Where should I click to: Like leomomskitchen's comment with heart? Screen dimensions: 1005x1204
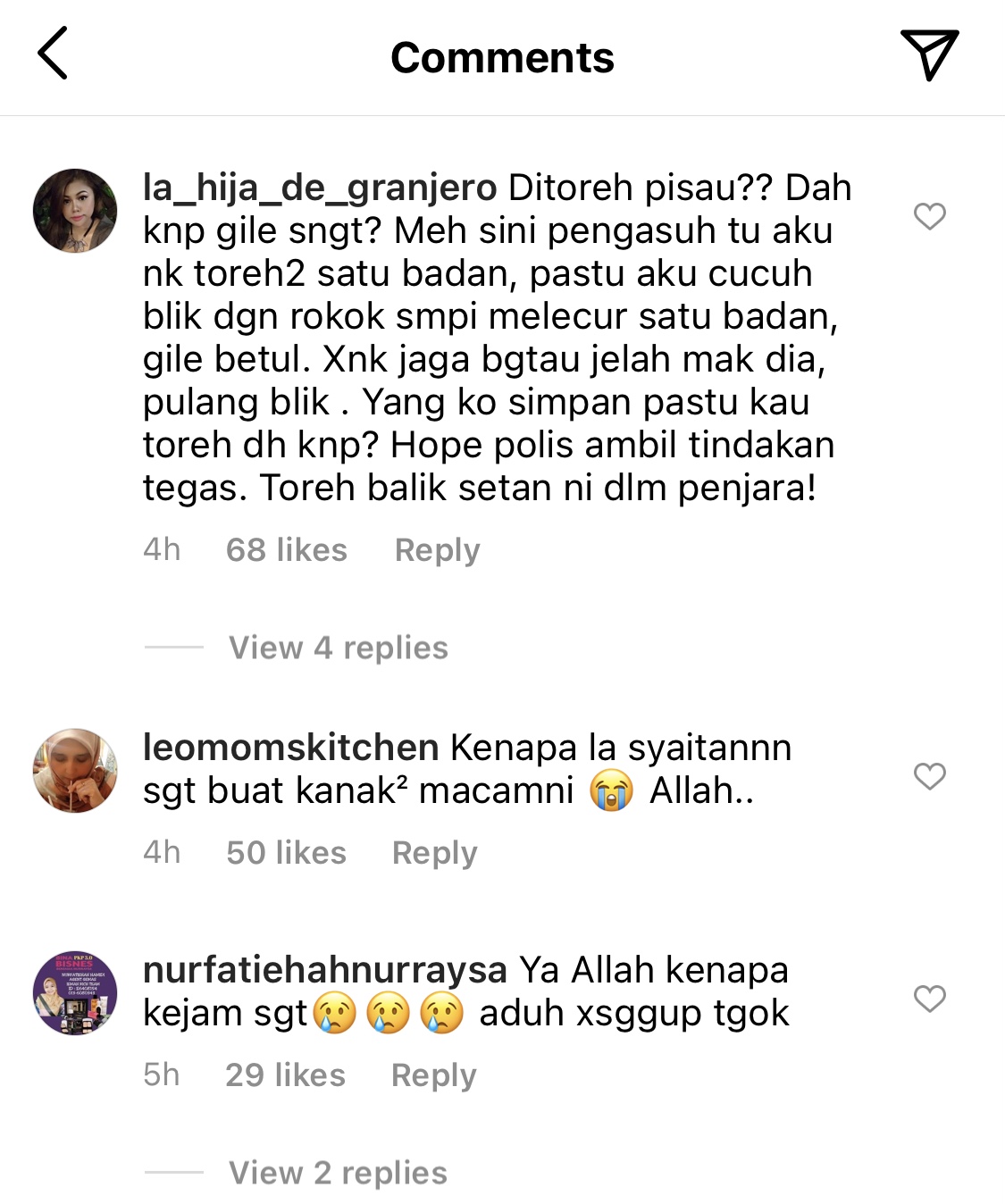tap(930, 776)
